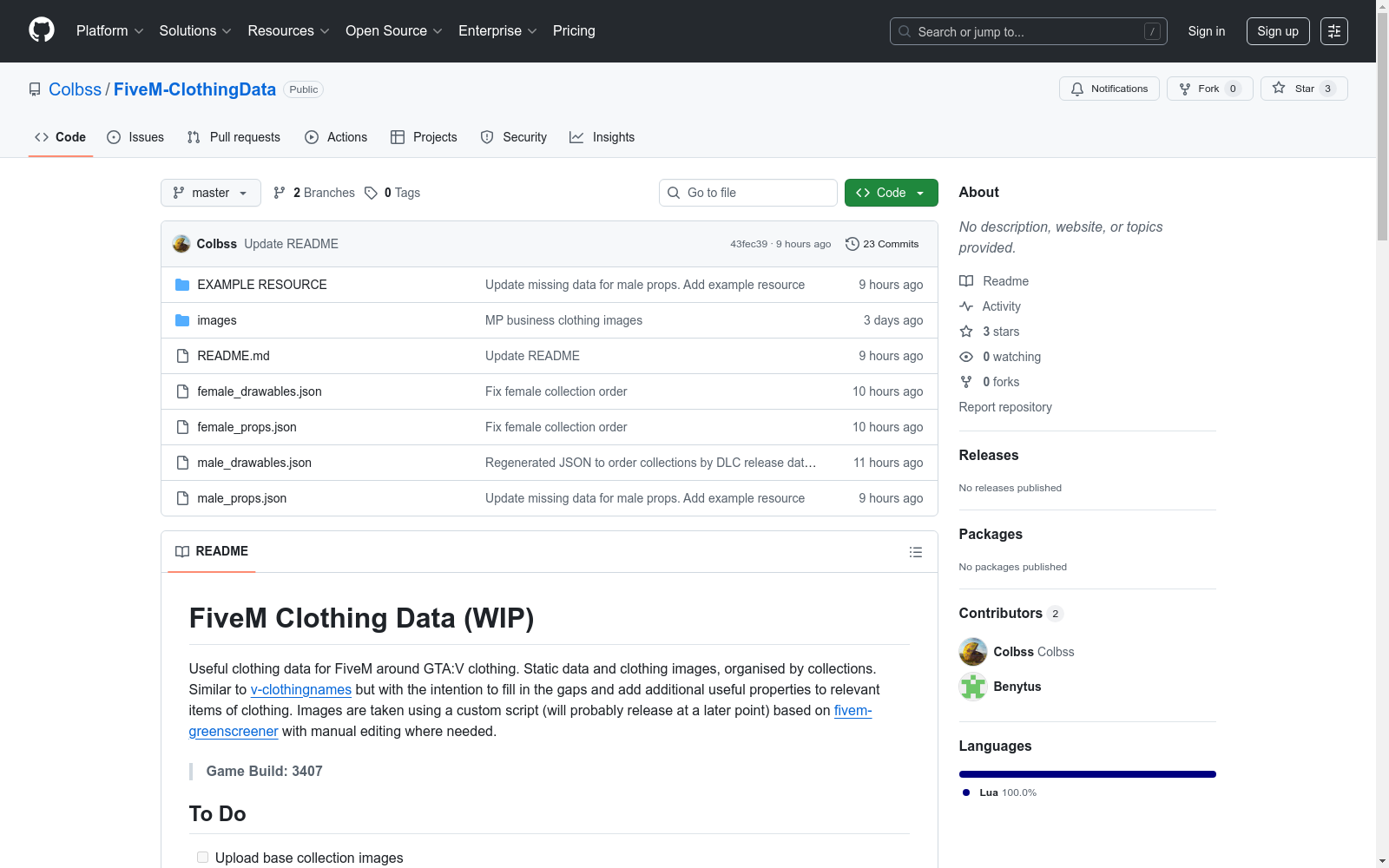
Task: Switch to the Pull requests tab
Action: pos(234,137)
